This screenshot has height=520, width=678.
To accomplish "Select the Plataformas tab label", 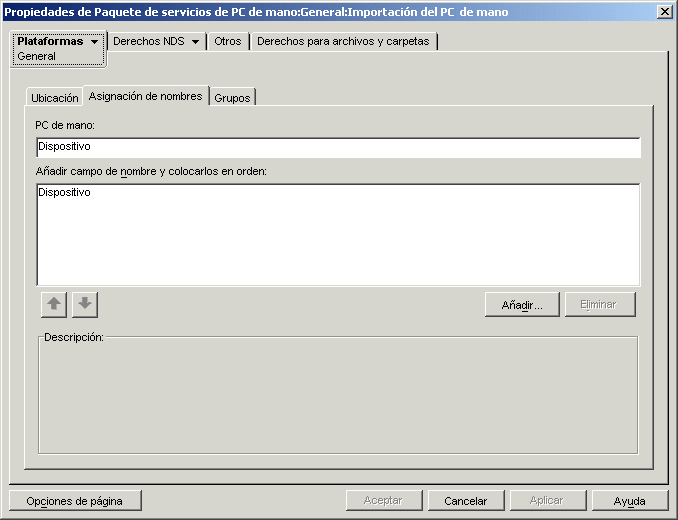I will point(50,41).
